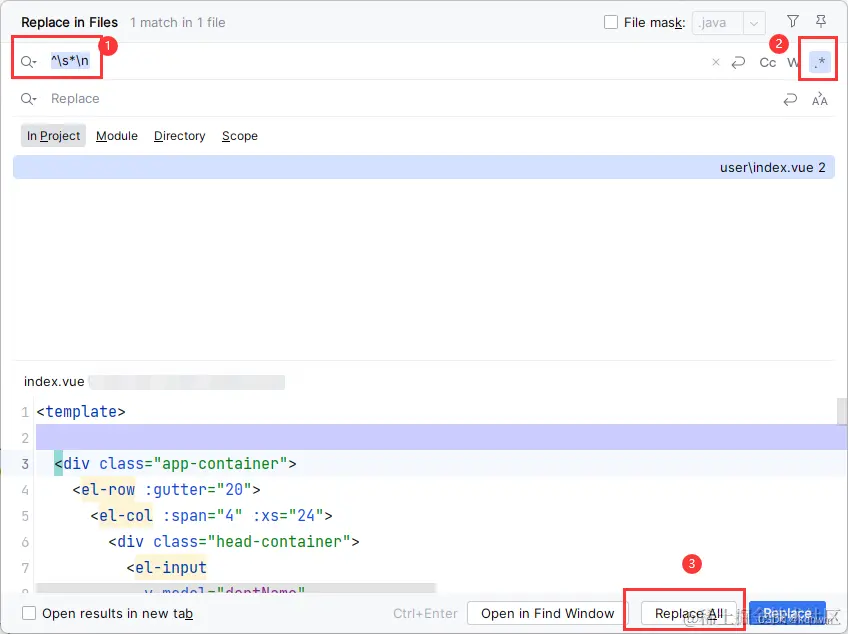Open the filter search results icon
The height and width of the screenshot is (634, 848).
[793, 22]
